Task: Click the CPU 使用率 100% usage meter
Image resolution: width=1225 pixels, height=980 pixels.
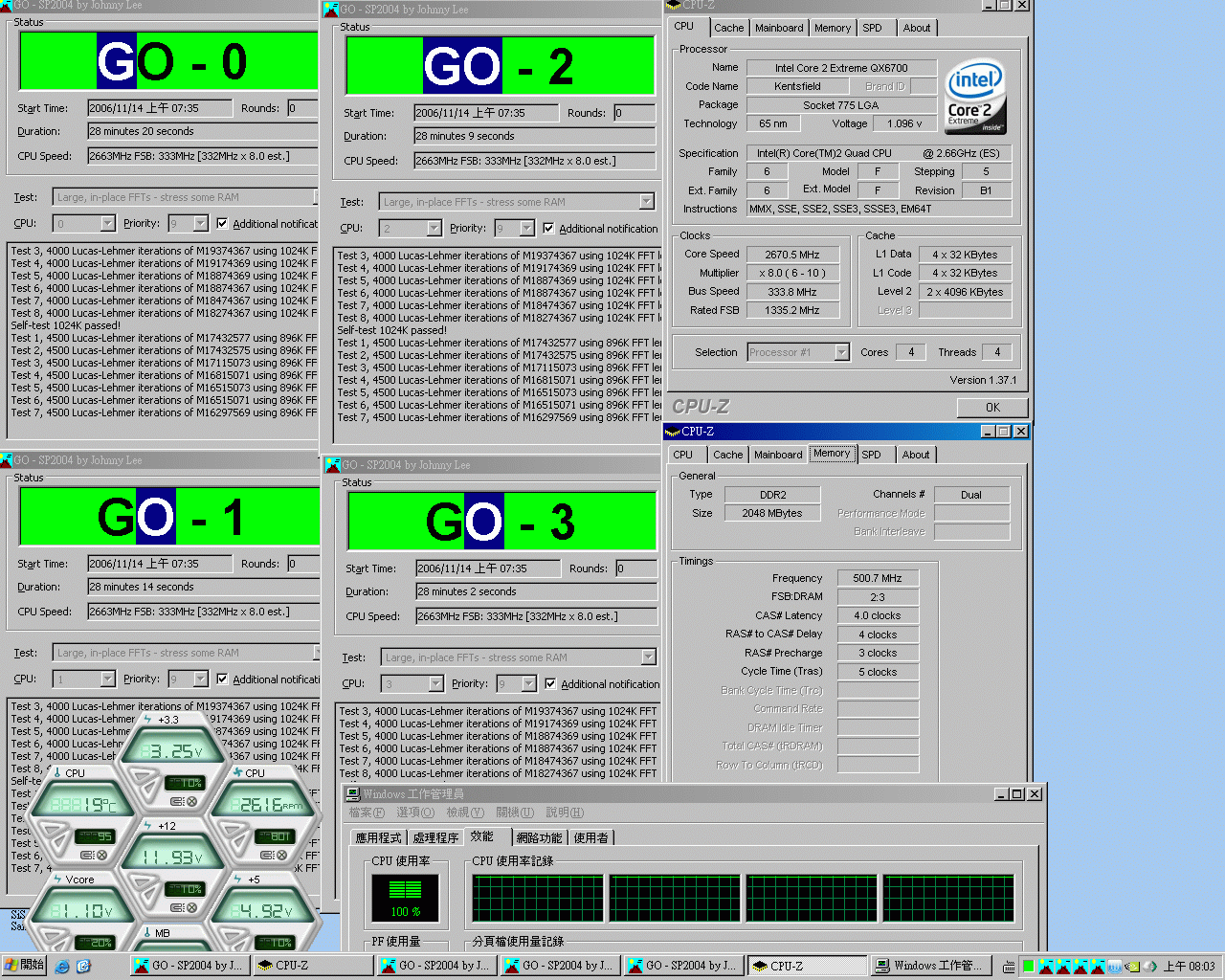Action: coord(406,899)
